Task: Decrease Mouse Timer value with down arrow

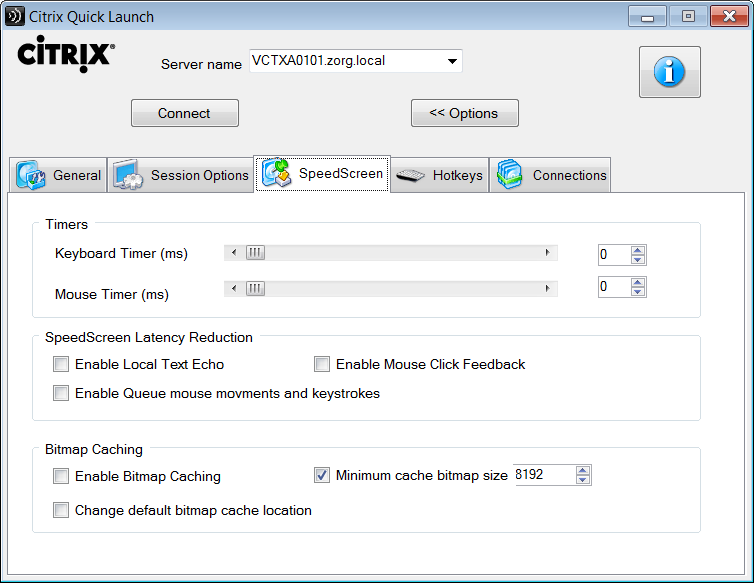Action: click(x=638, y=292)
